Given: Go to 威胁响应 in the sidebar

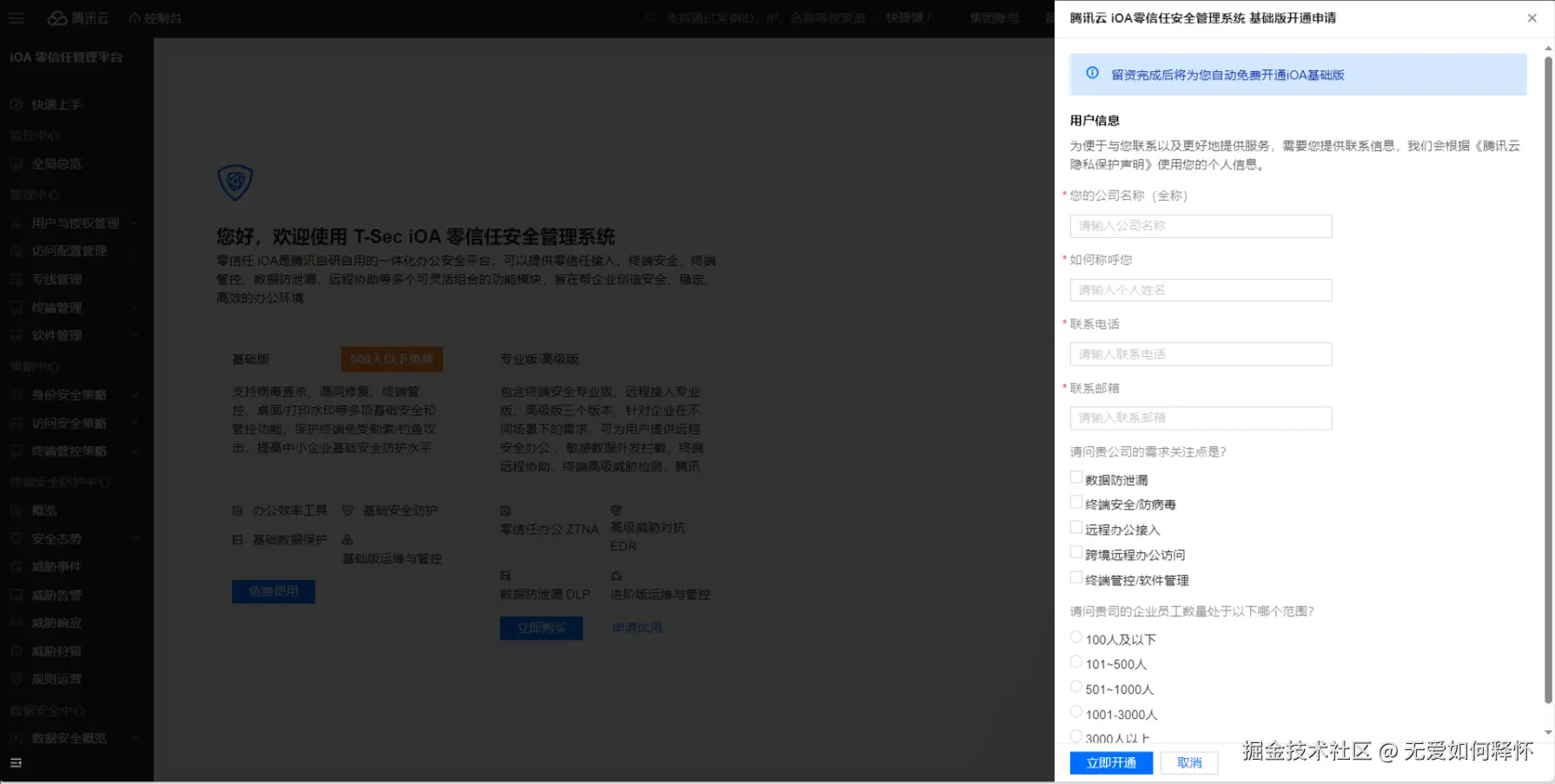Looking at the screenshot, I should coord(56,623).
